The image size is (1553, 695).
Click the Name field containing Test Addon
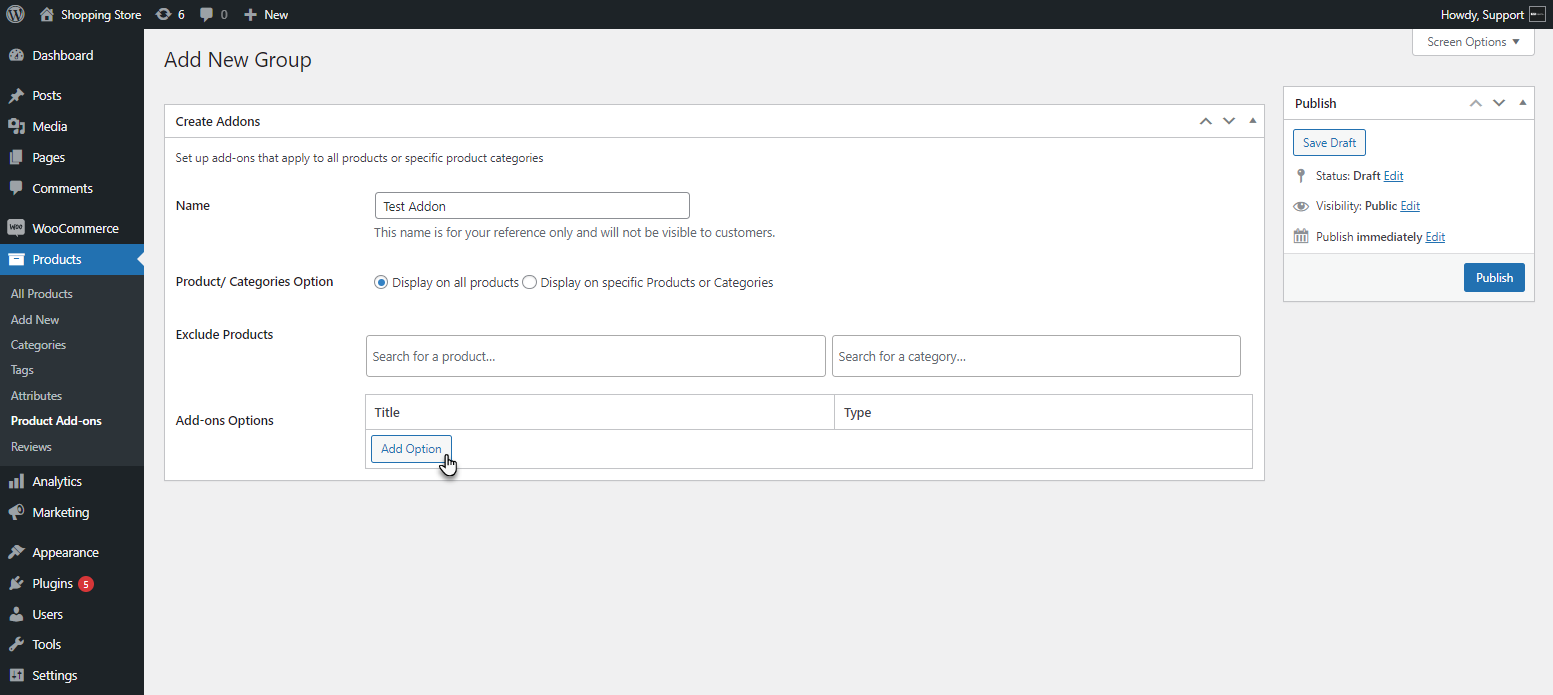(532, 206)
